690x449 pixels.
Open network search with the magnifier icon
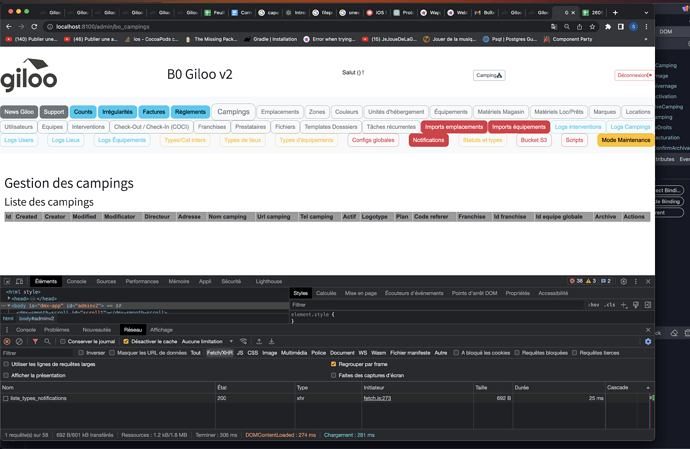[47, 341]
